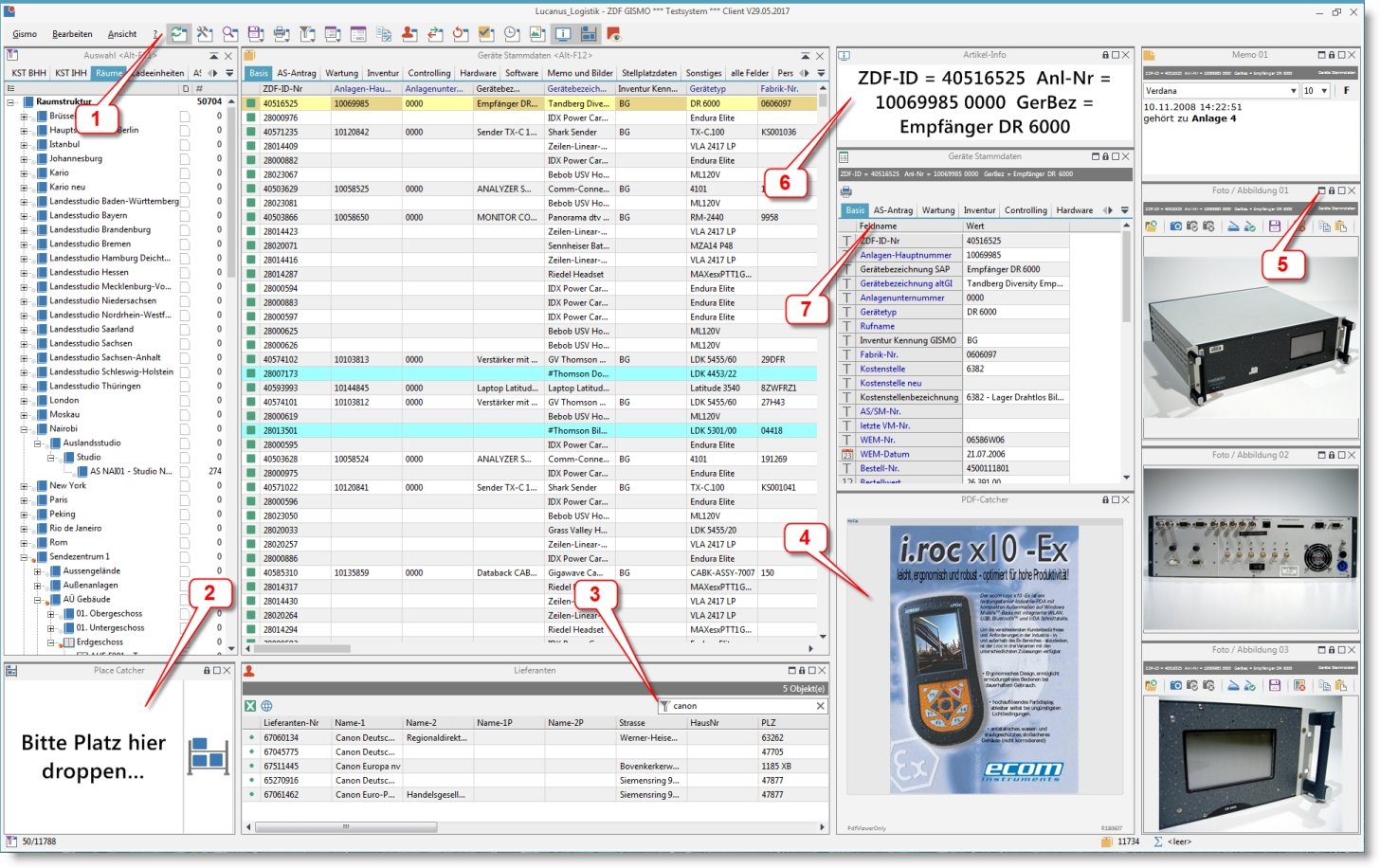Click the globe icon in Lieferanten panel
Image resolution: width=1380 pixels, height=868 pixels.
coord(267,706)
